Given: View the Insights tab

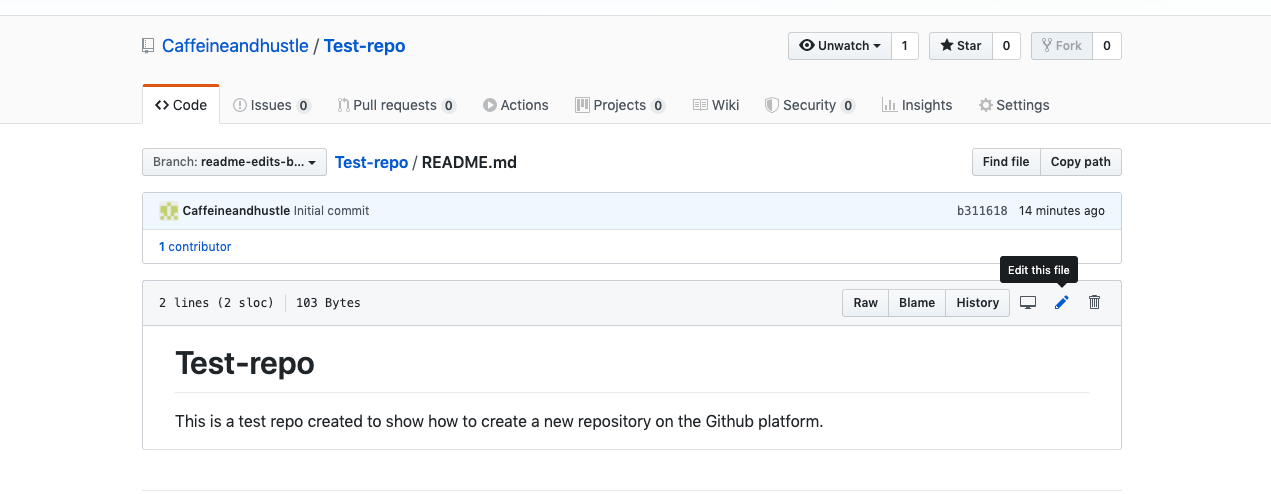Looking at the screenshot, I should [917, 105].
